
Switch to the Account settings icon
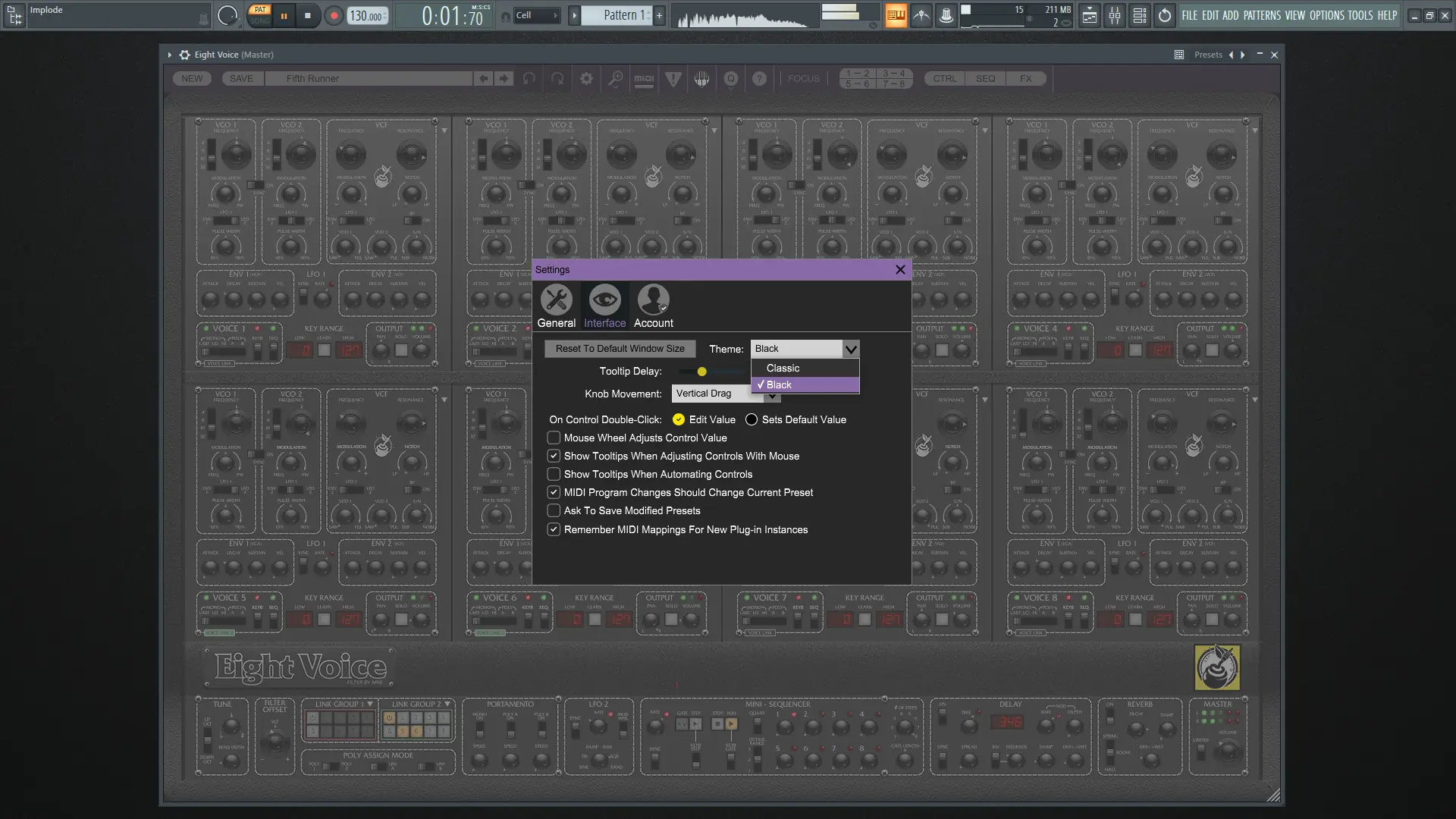point(653,300)
